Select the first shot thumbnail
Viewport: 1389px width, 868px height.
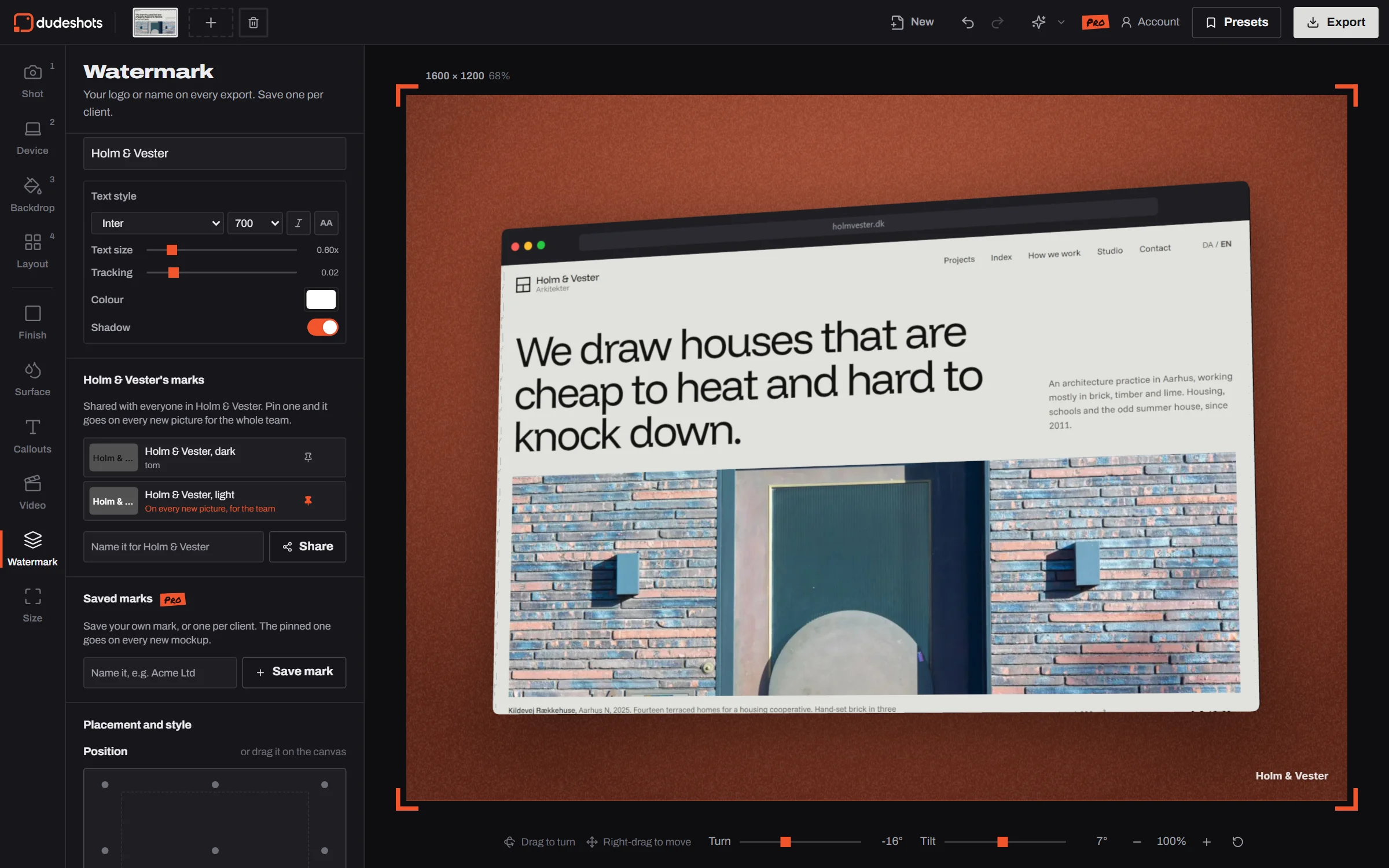pyautogui.click(x=155, y=23)
